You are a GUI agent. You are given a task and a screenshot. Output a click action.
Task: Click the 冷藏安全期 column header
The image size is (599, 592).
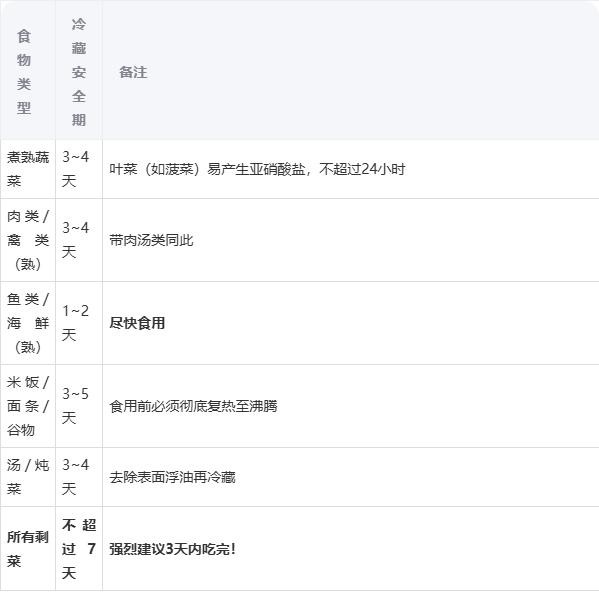79,72
